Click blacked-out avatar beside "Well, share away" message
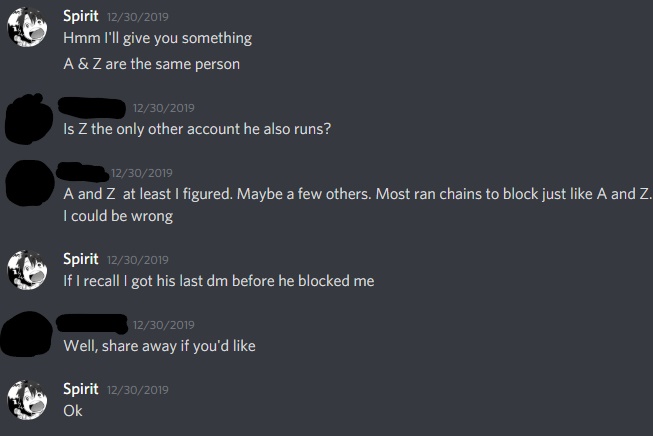 coord(27,334)
